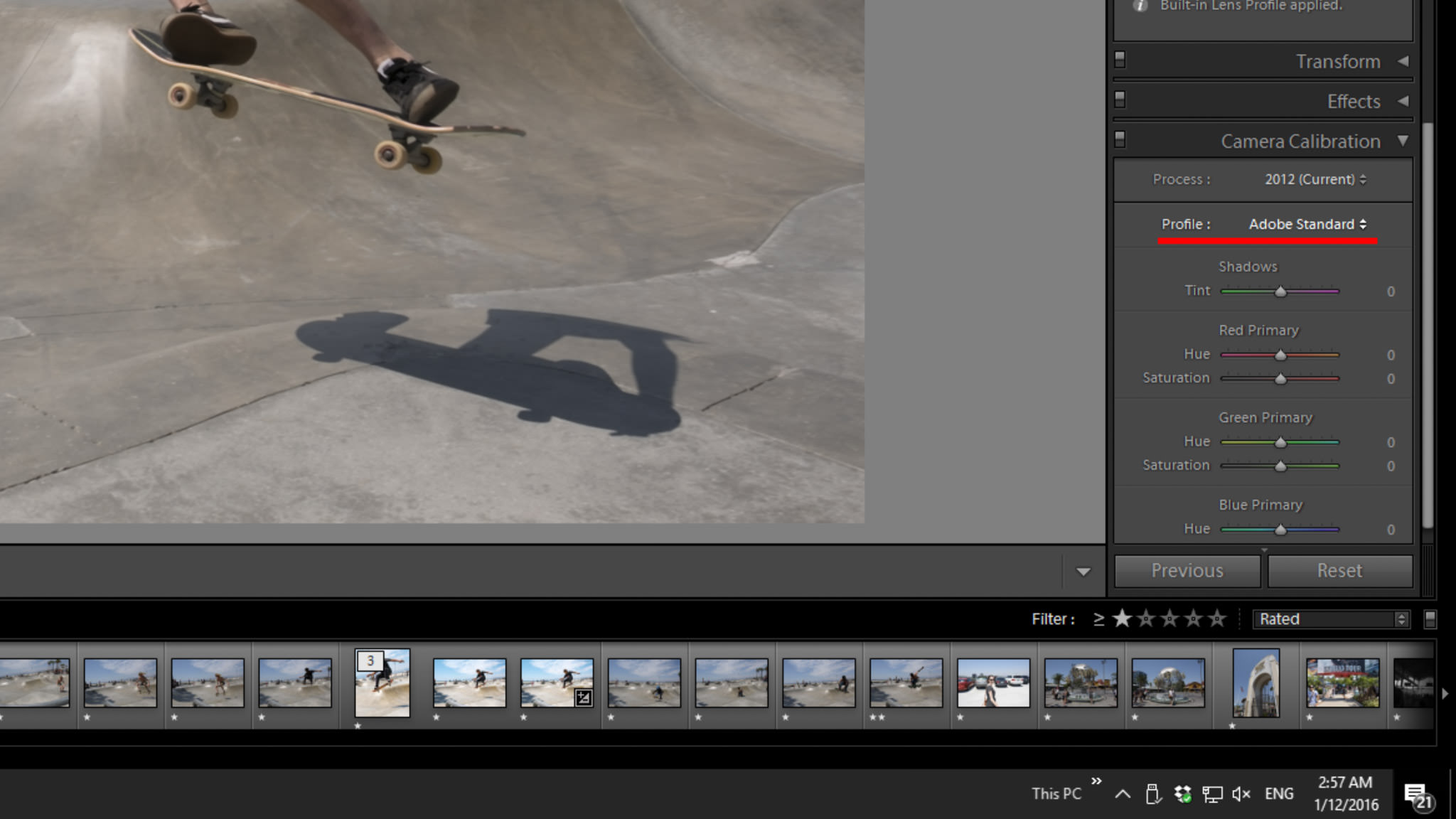This screenshot has width=1456, height=819.
Task: Open toolbar options down-arrow below photo
Action: tap(1083, 572)
